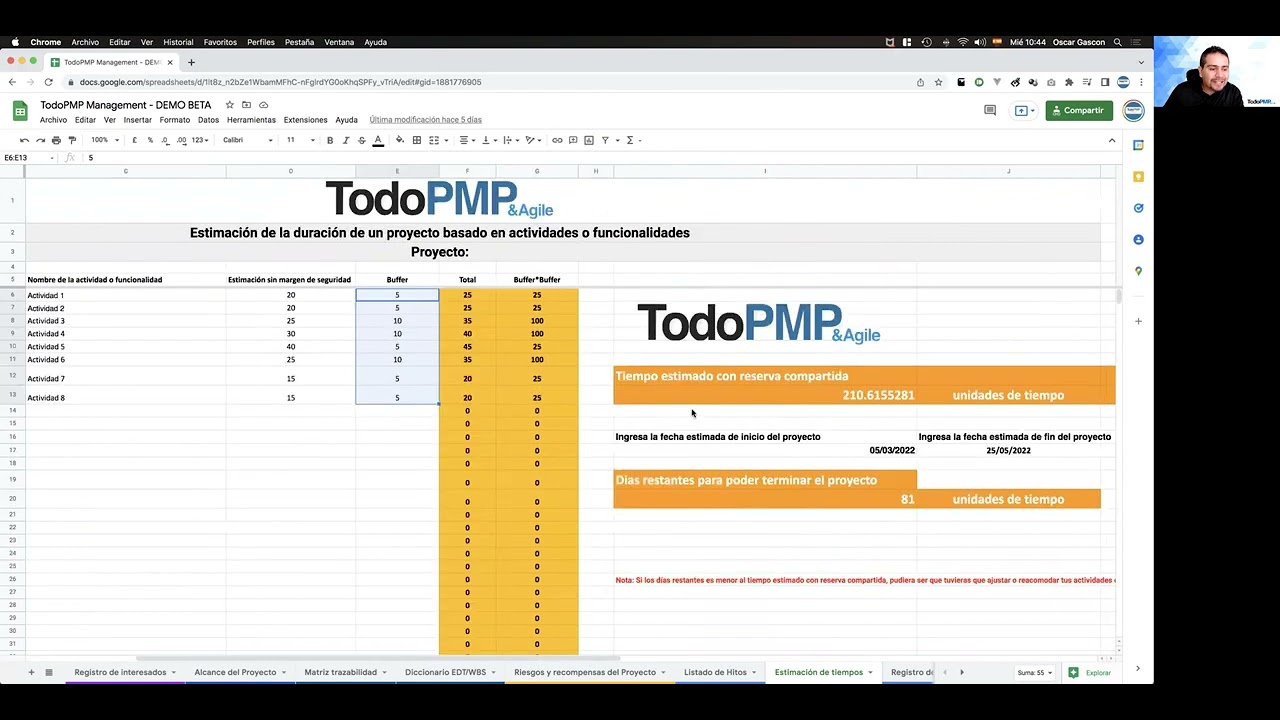Image resolution: width=1280 pixels, height=720 pixels.
Task: Open the 123 number format dropdown
Action: pos(200,140)
